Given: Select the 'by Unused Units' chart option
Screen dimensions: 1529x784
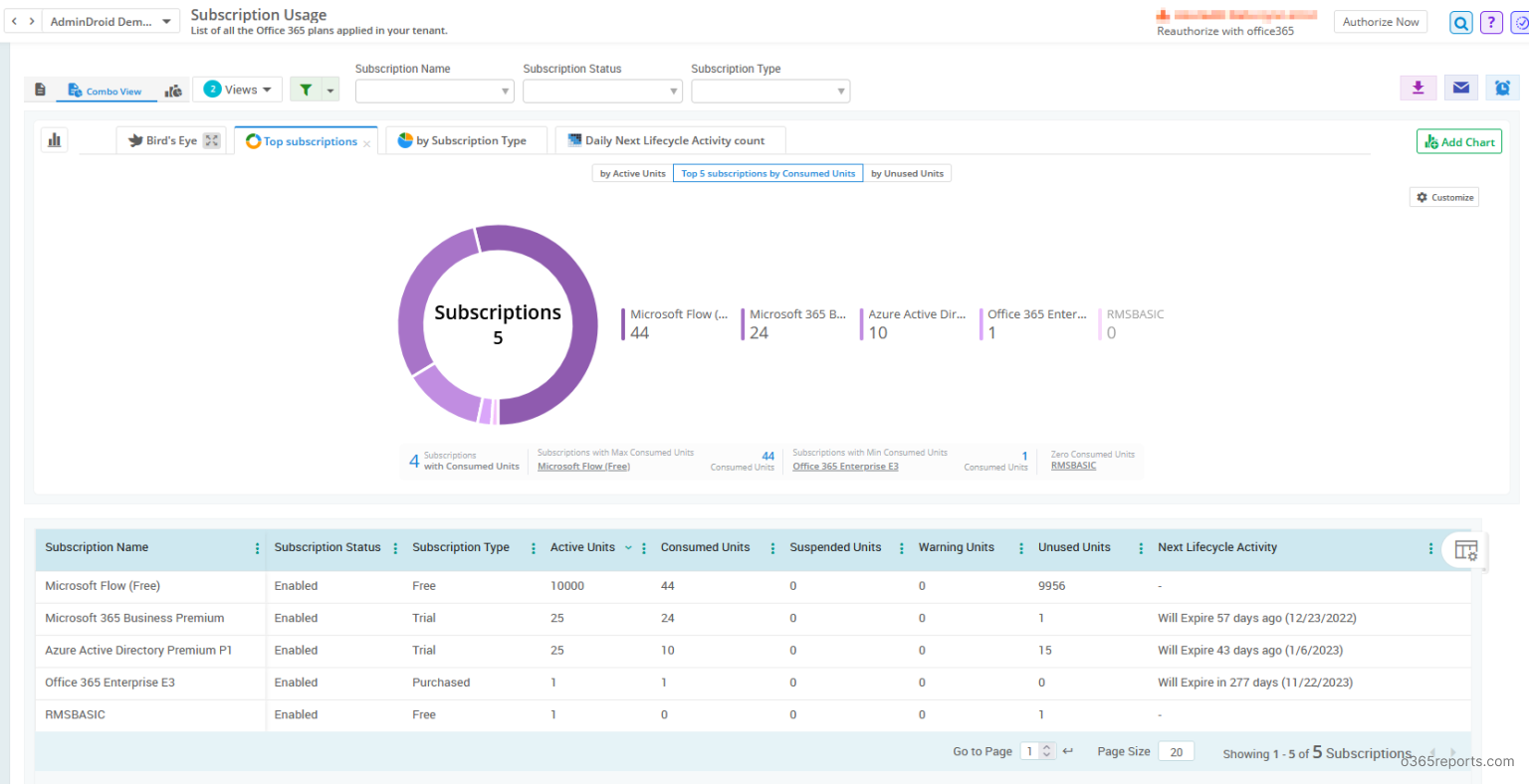Looking at the screenshot, I should click(907, 173).
